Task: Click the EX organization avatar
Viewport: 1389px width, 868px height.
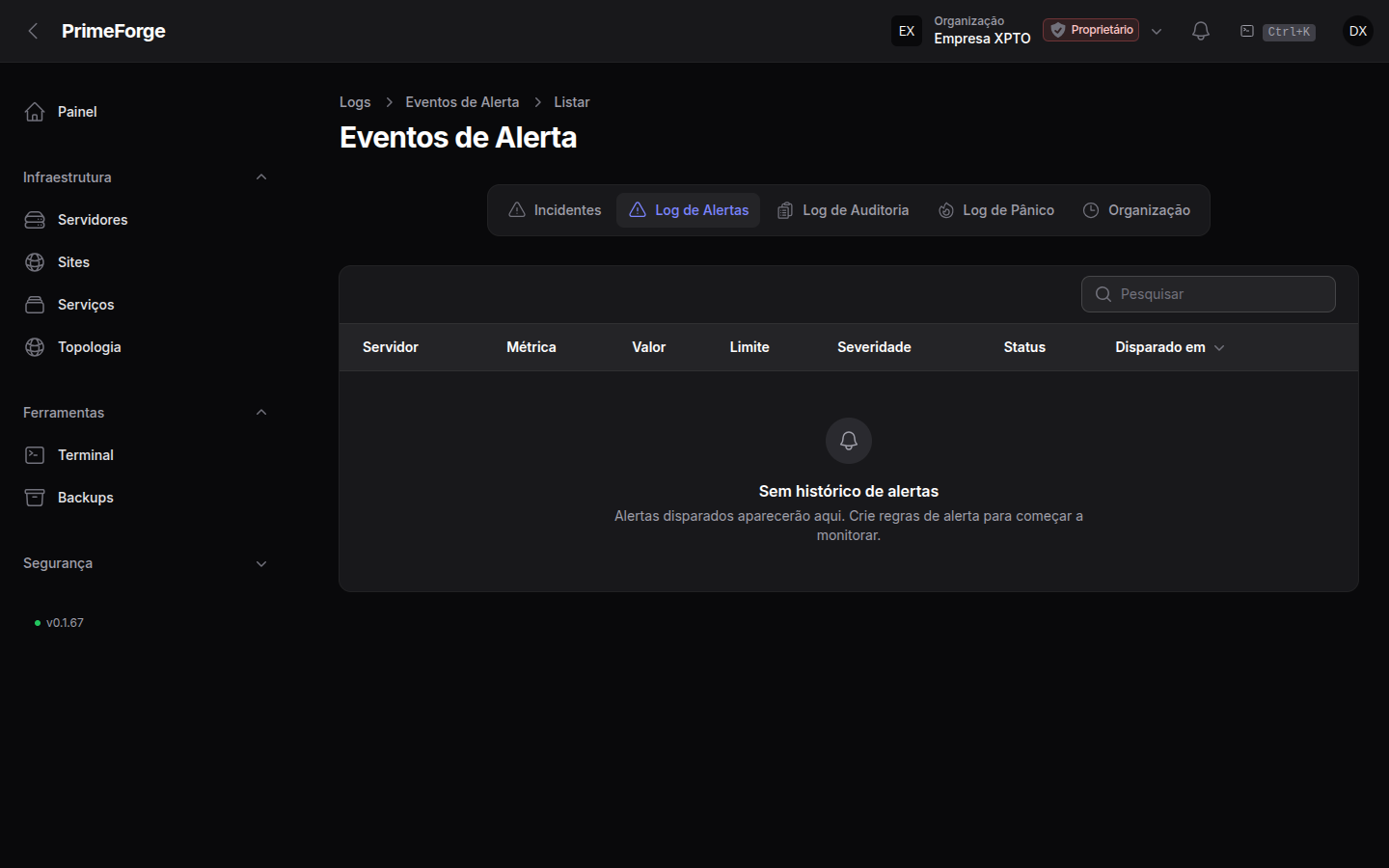Action: [907, 31]
